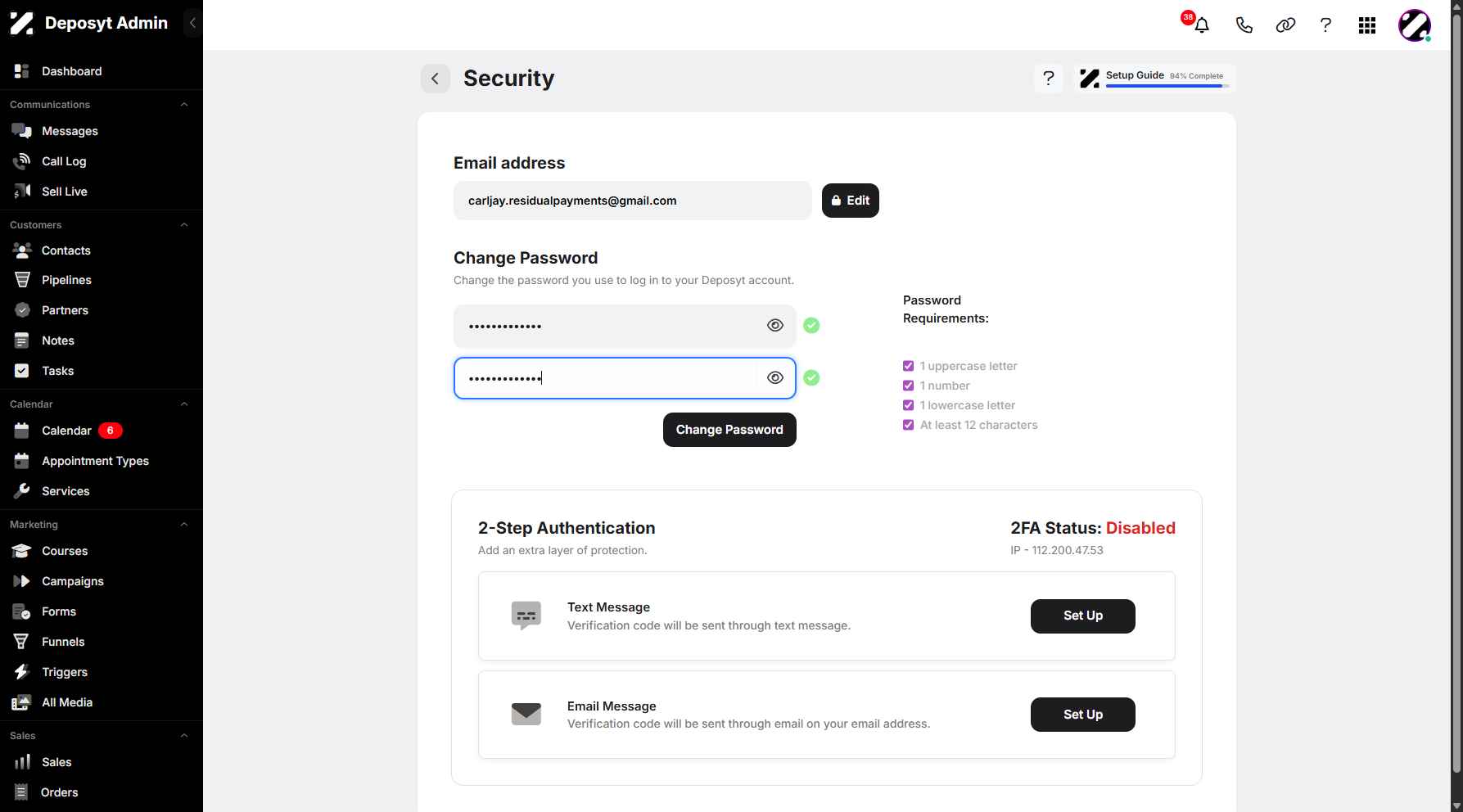This screenshot has height=812, width=1463.
Task: Show confirm password with eye icon
Action: (775, 378)
